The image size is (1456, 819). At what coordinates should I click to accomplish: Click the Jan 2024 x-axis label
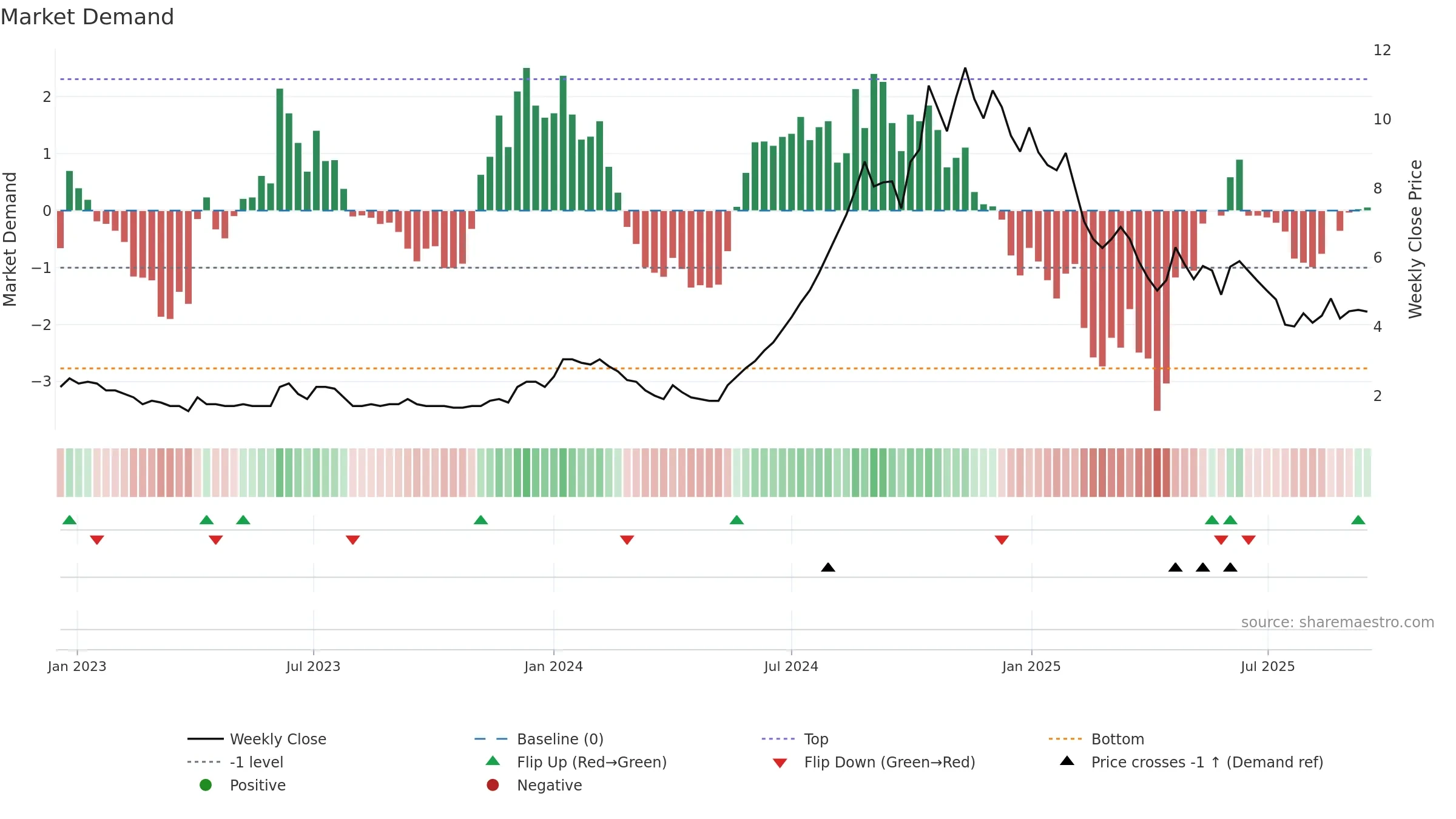coord(553,666)
